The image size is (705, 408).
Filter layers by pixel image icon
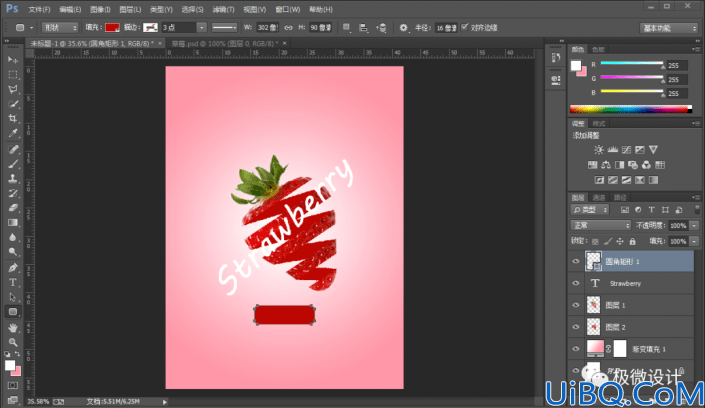tap(625, 210)
